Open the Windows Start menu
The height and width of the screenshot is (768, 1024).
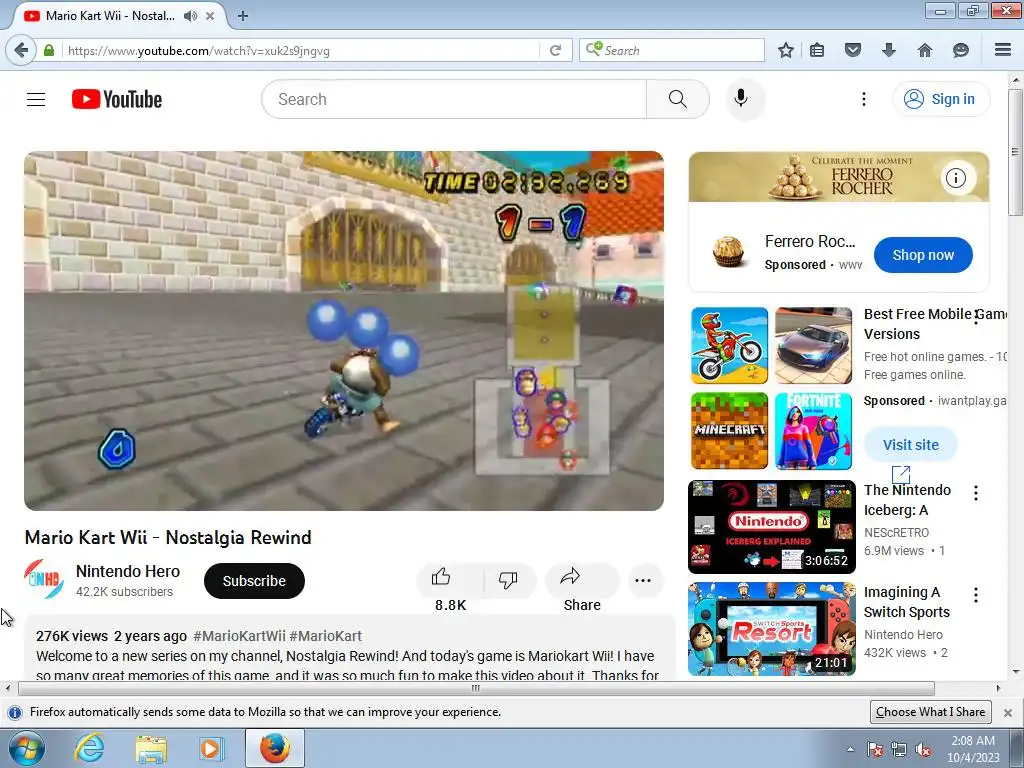tap(27, 748)
